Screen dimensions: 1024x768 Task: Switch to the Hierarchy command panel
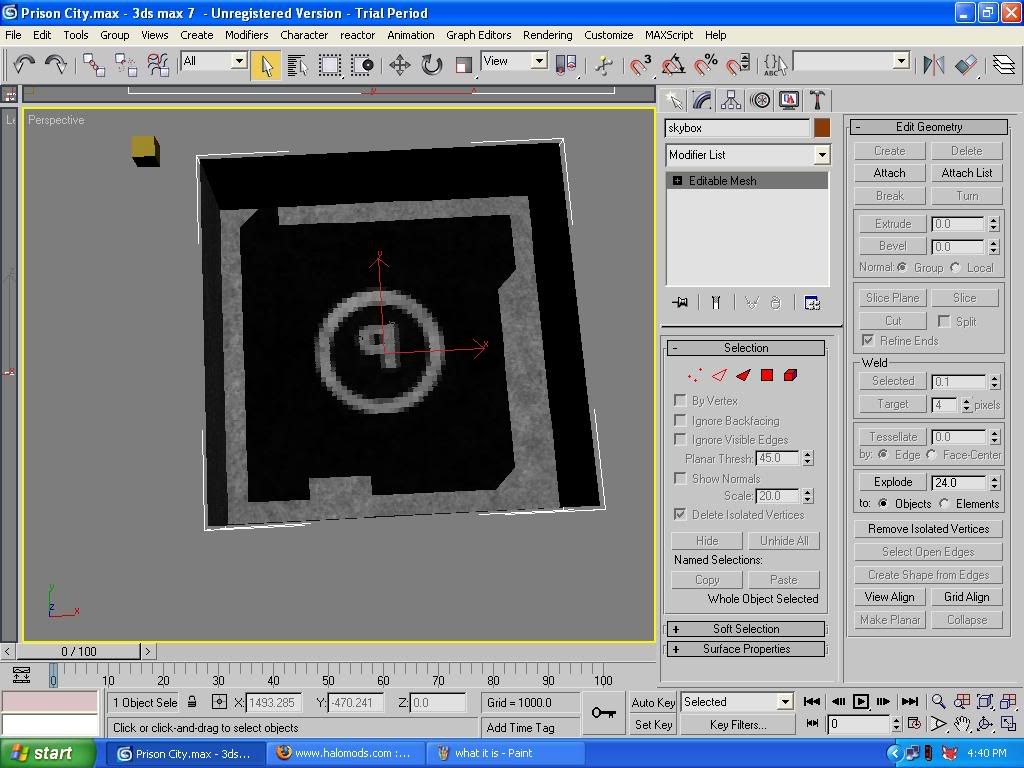click(731, 101)
